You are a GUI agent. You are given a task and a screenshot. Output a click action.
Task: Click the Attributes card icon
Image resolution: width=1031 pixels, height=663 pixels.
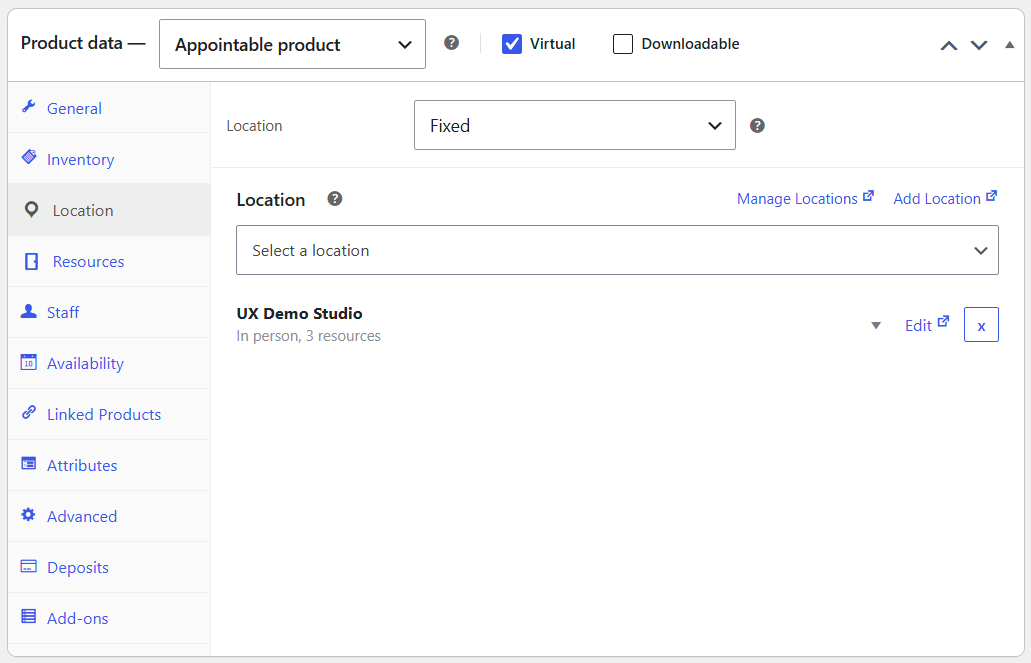tap(28, 464)
